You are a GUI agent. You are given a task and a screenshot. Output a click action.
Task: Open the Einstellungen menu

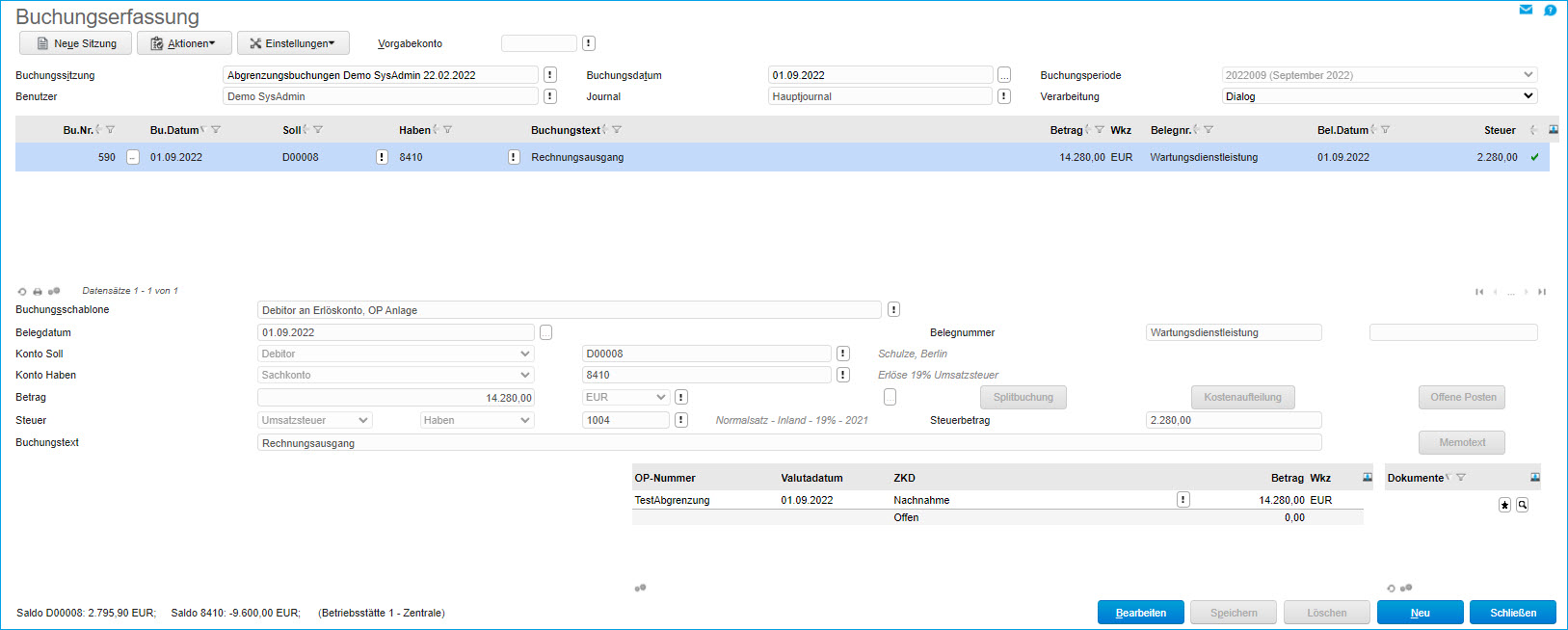click(293, 43)
